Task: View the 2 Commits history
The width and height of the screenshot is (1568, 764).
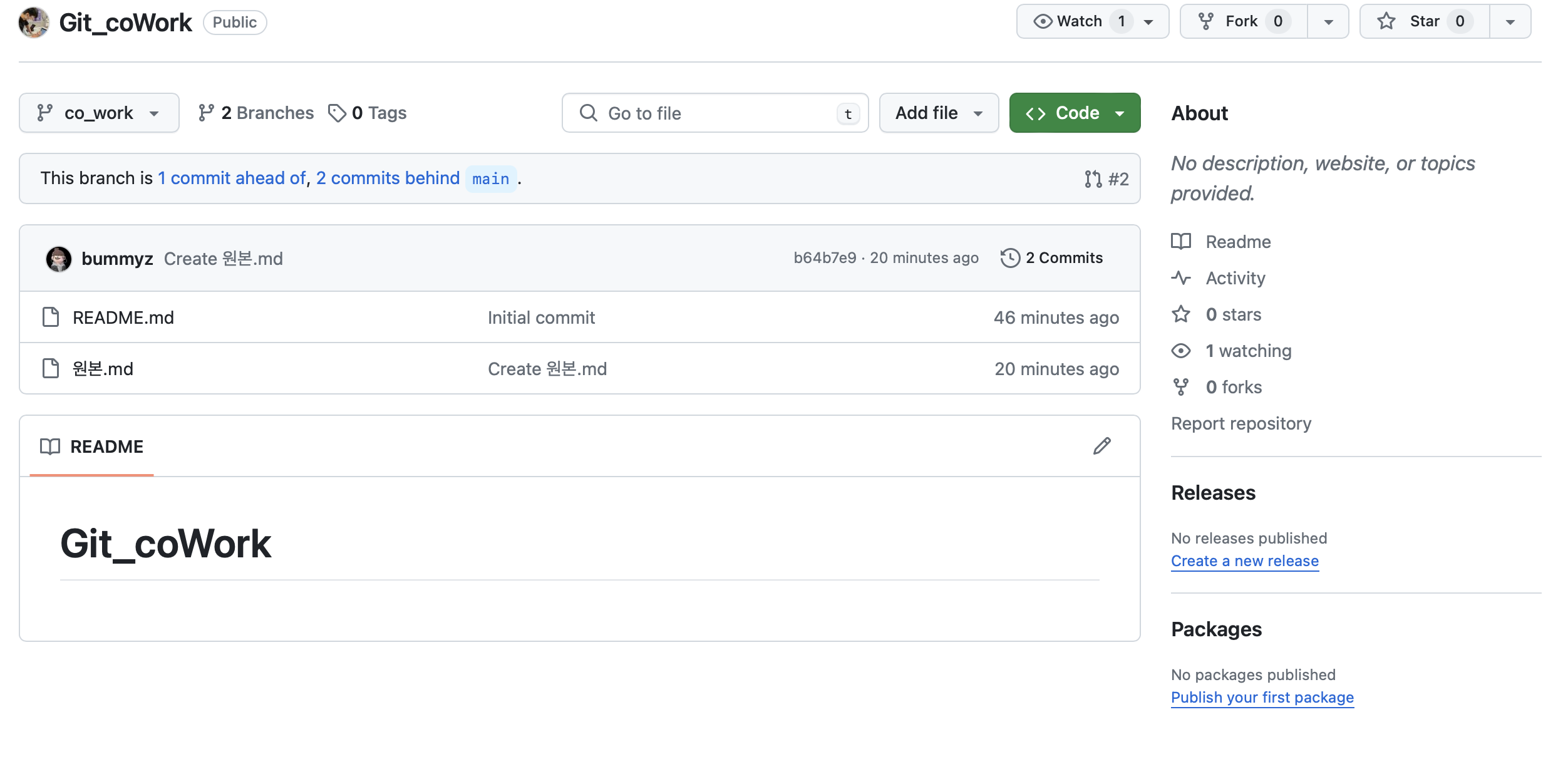Action: [1052, 258]
